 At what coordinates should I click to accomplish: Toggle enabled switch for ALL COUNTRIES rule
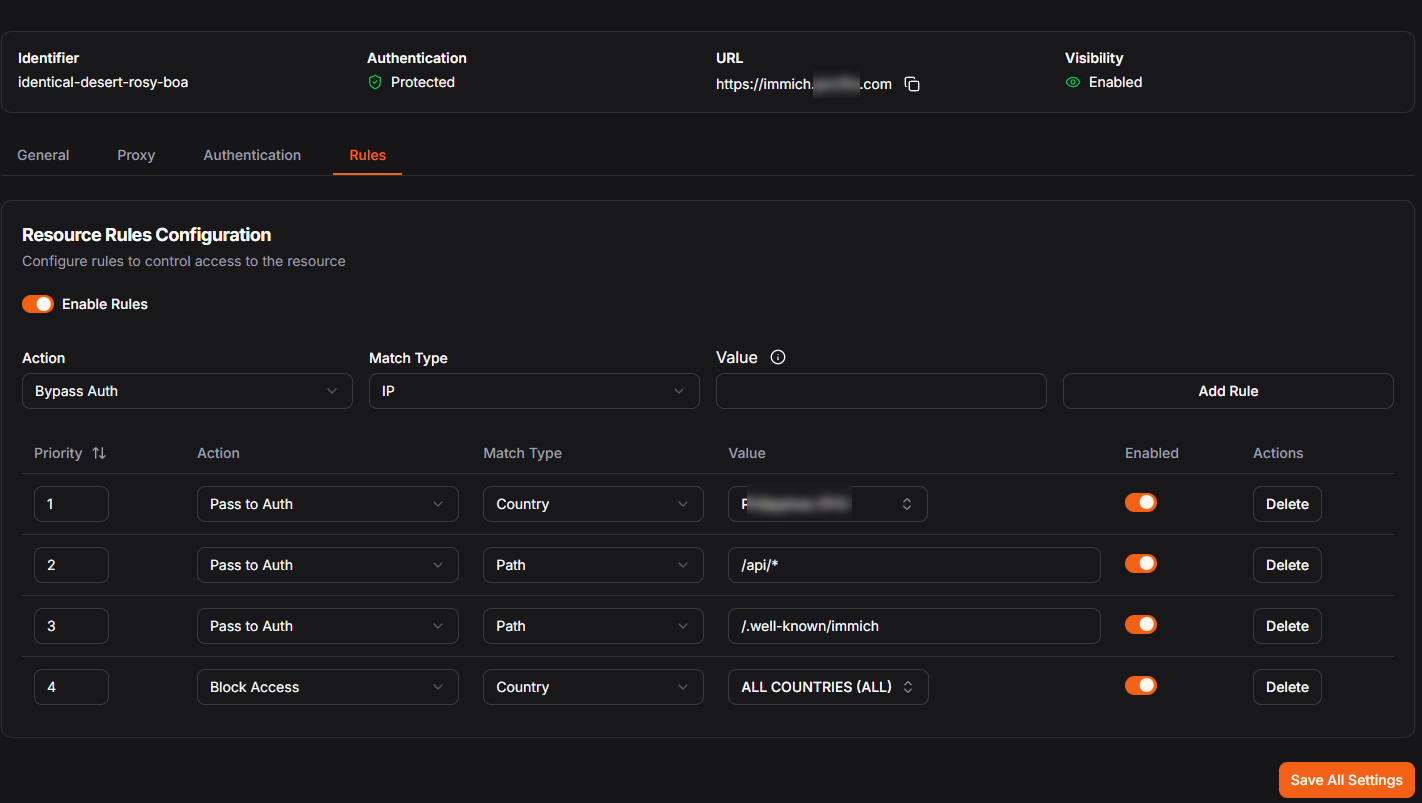1140,686
